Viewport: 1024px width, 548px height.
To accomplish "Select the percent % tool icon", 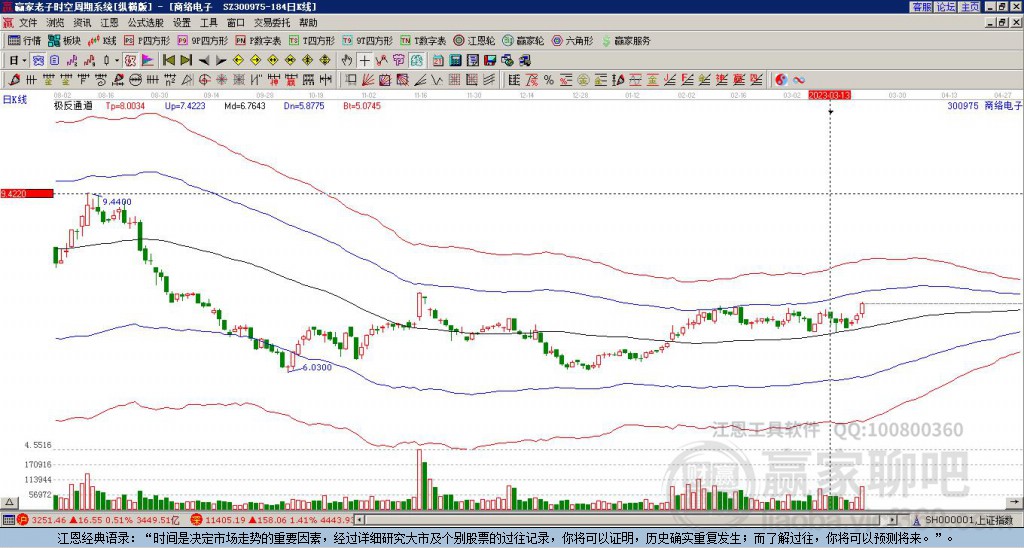I will [549, 80].
